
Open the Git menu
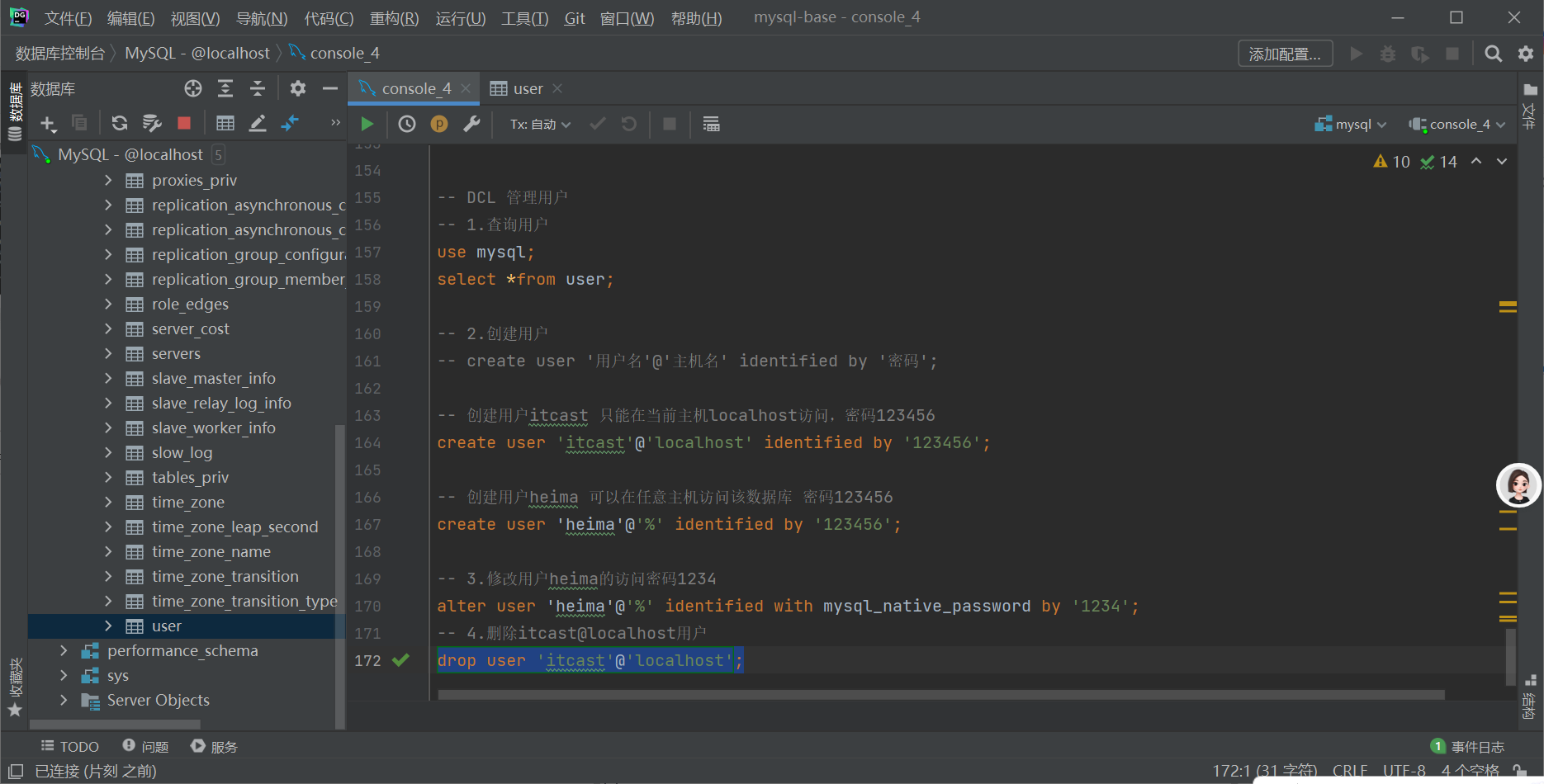(575, 18)
